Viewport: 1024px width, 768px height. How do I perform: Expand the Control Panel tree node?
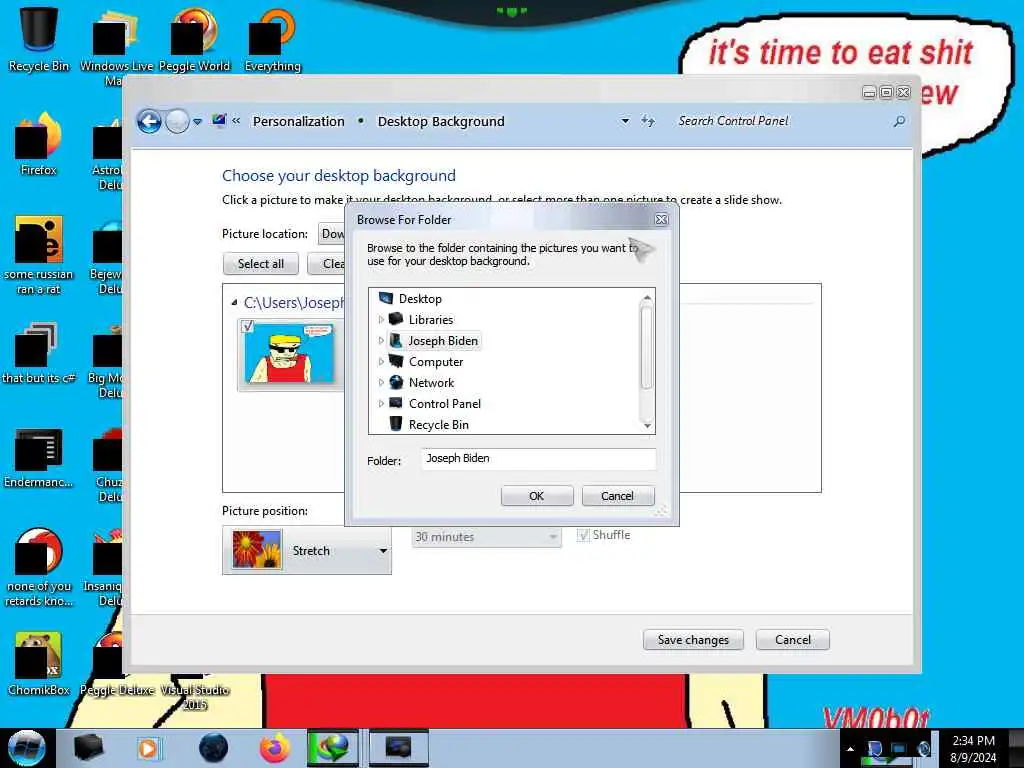(x=381, y=404)
